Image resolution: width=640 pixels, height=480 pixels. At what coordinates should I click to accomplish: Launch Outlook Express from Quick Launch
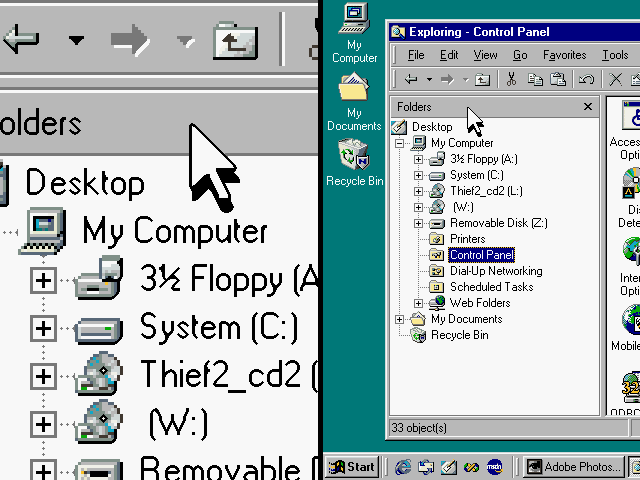click(426, 467)
